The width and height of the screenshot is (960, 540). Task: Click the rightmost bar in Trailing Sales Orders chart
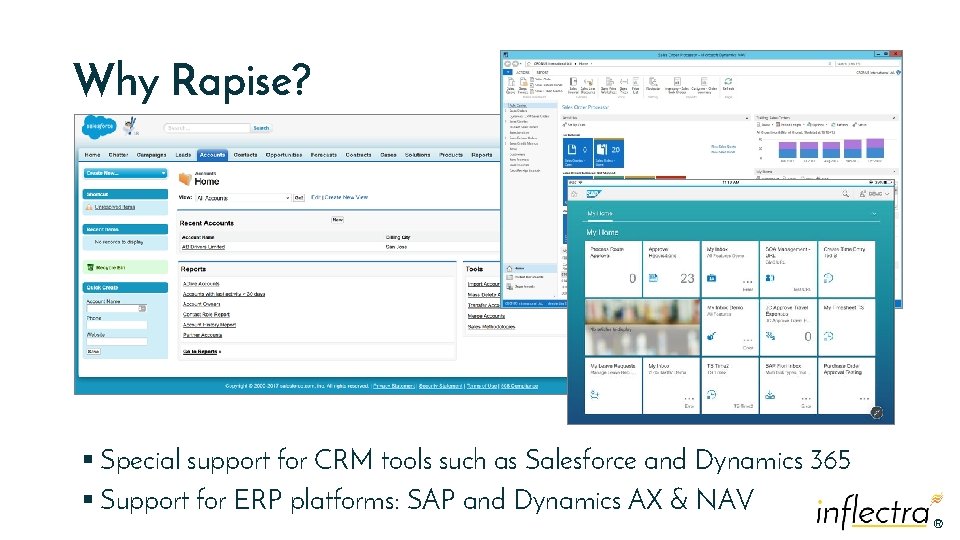(x=875, y=149)
